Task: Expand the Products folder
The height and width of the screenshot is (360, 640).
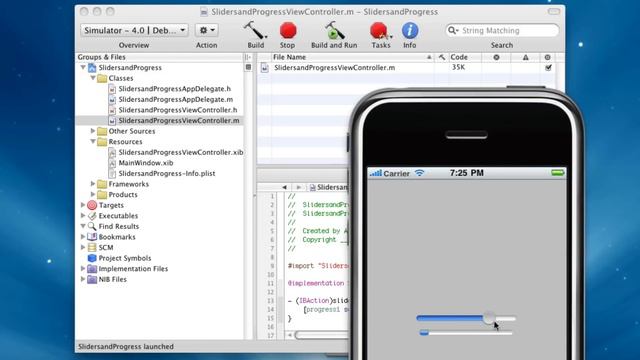Action: (93, 195)
